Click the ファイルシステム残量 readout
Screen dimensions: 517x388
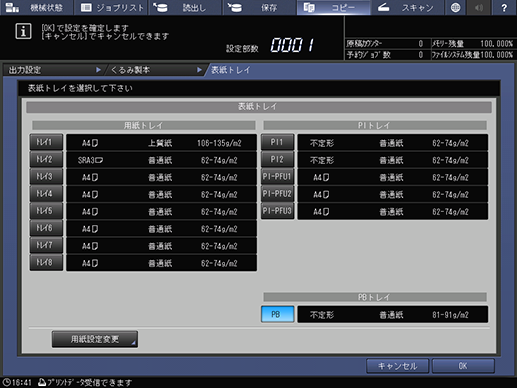pos(472,55)
